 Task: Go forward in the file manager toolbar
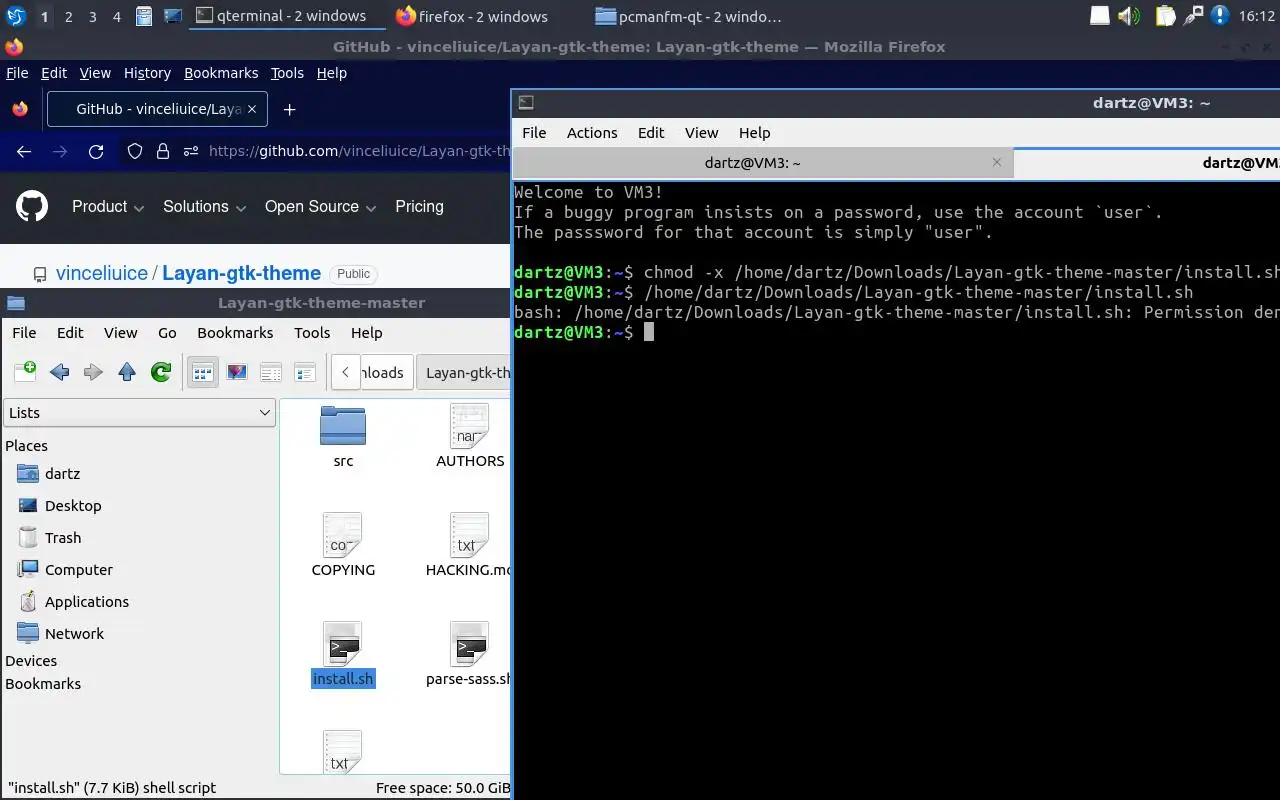point(93,372)
